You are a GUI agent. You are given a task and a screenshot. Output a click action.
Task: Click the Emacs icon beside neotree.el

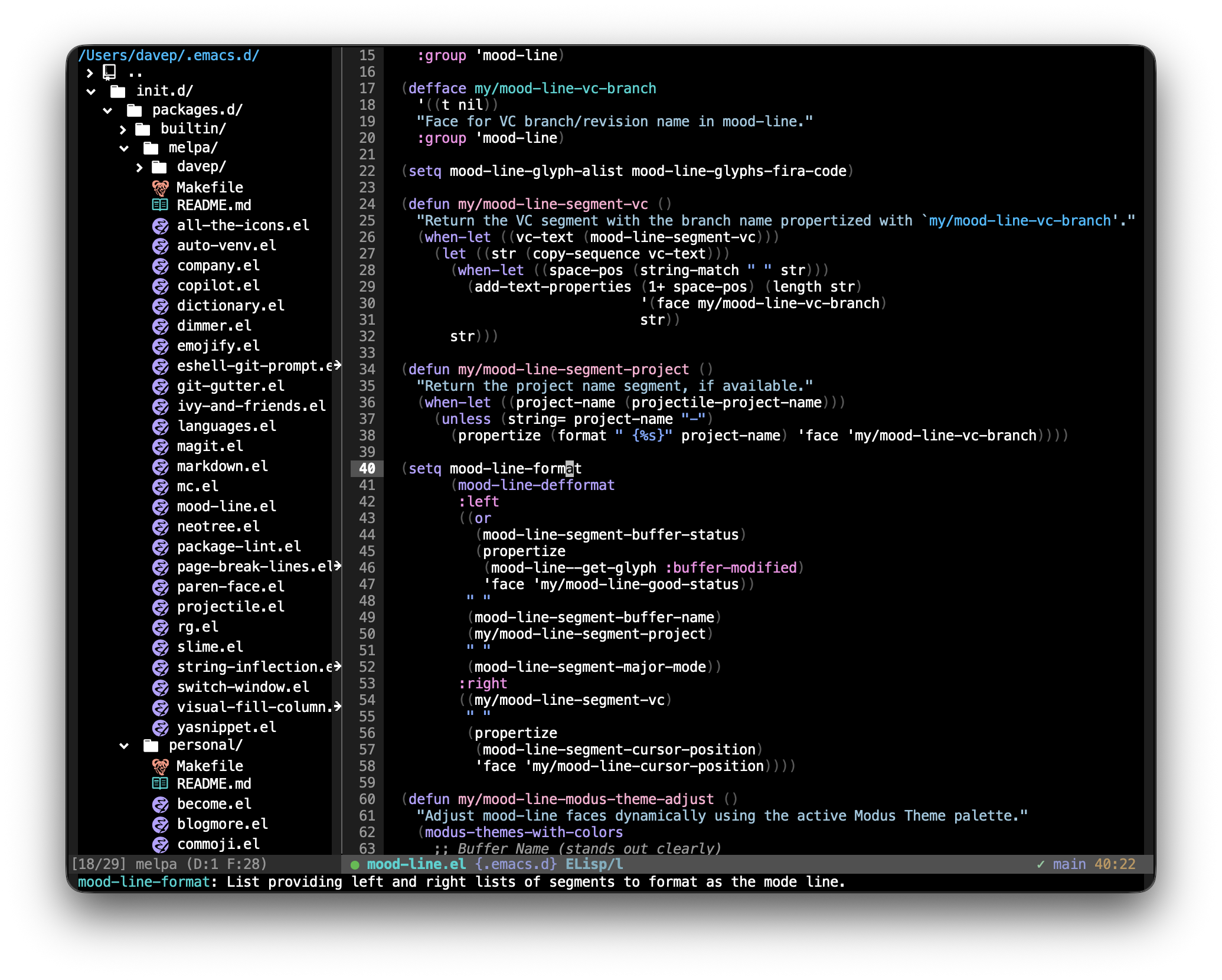161,527
